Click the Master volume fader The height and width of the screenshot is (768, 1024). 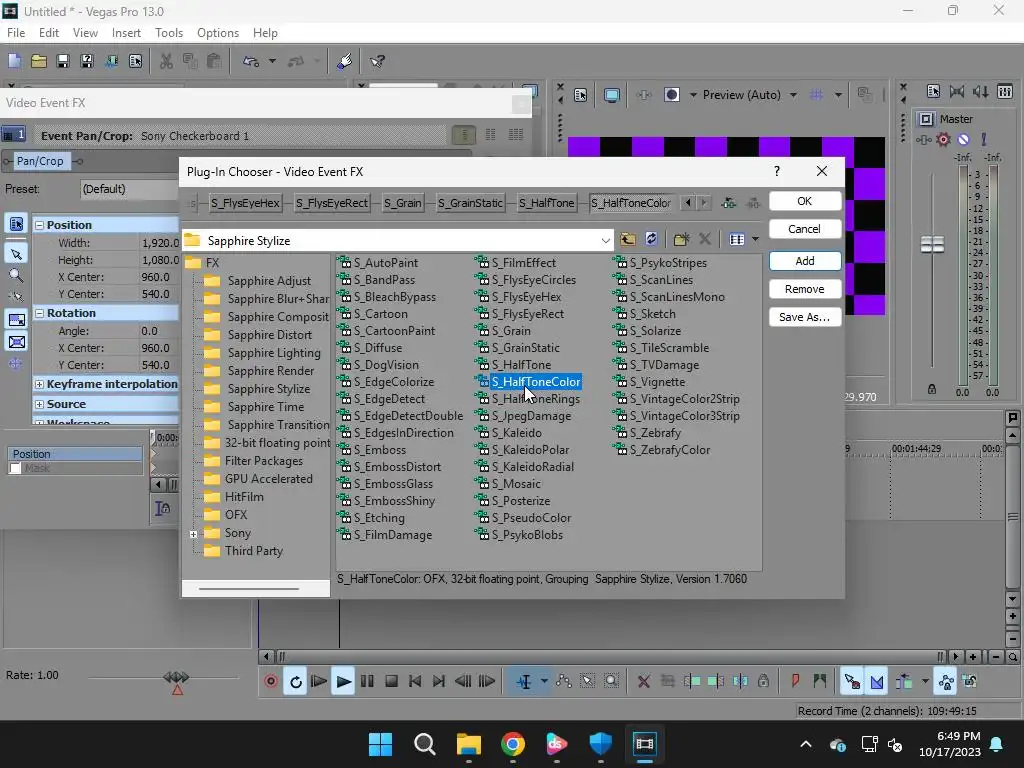pos(932,244)
